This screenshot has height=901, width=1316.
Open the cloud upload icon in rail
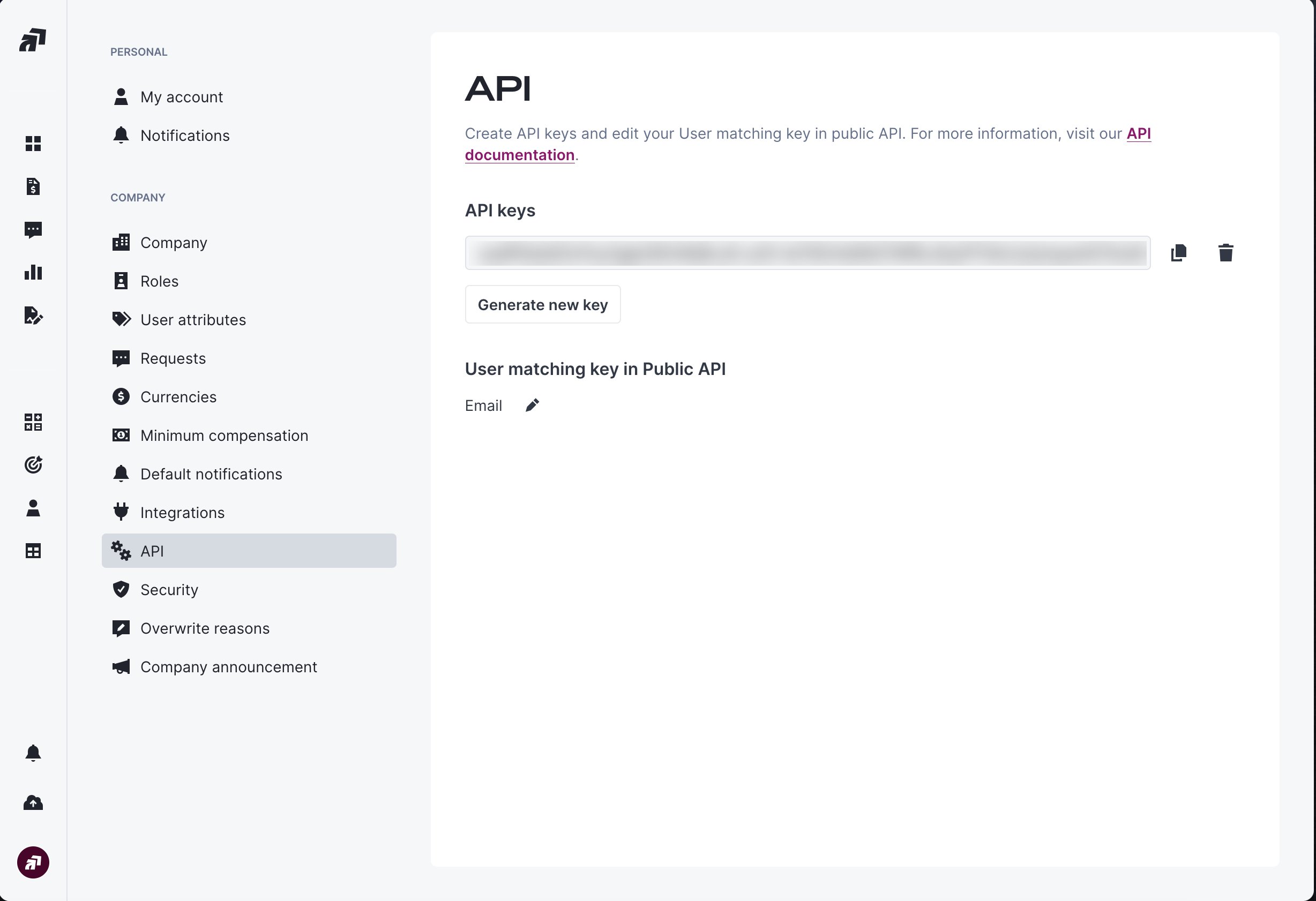[x=33, y=802]
